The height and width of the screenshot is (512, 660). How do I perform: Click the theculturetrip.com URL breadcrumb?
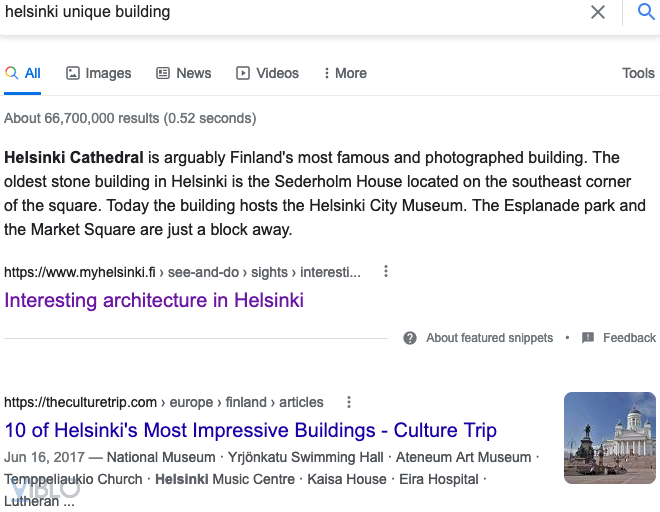[164, 402]
